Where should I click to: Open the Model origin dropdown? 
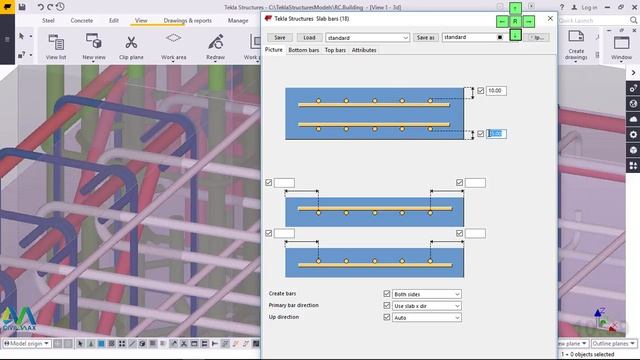pos(26,344)
